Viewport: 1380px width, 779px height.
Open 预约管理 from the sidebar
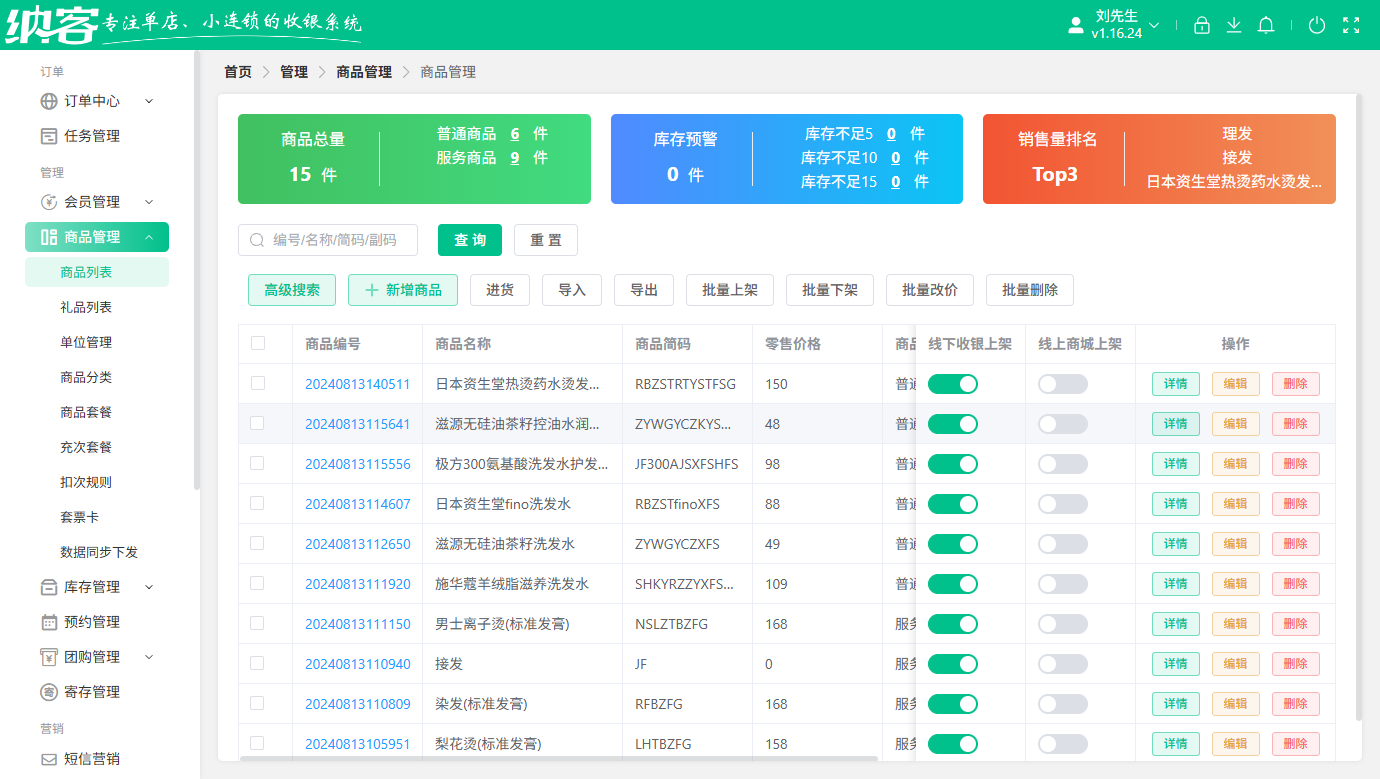(x=92, y=622)
